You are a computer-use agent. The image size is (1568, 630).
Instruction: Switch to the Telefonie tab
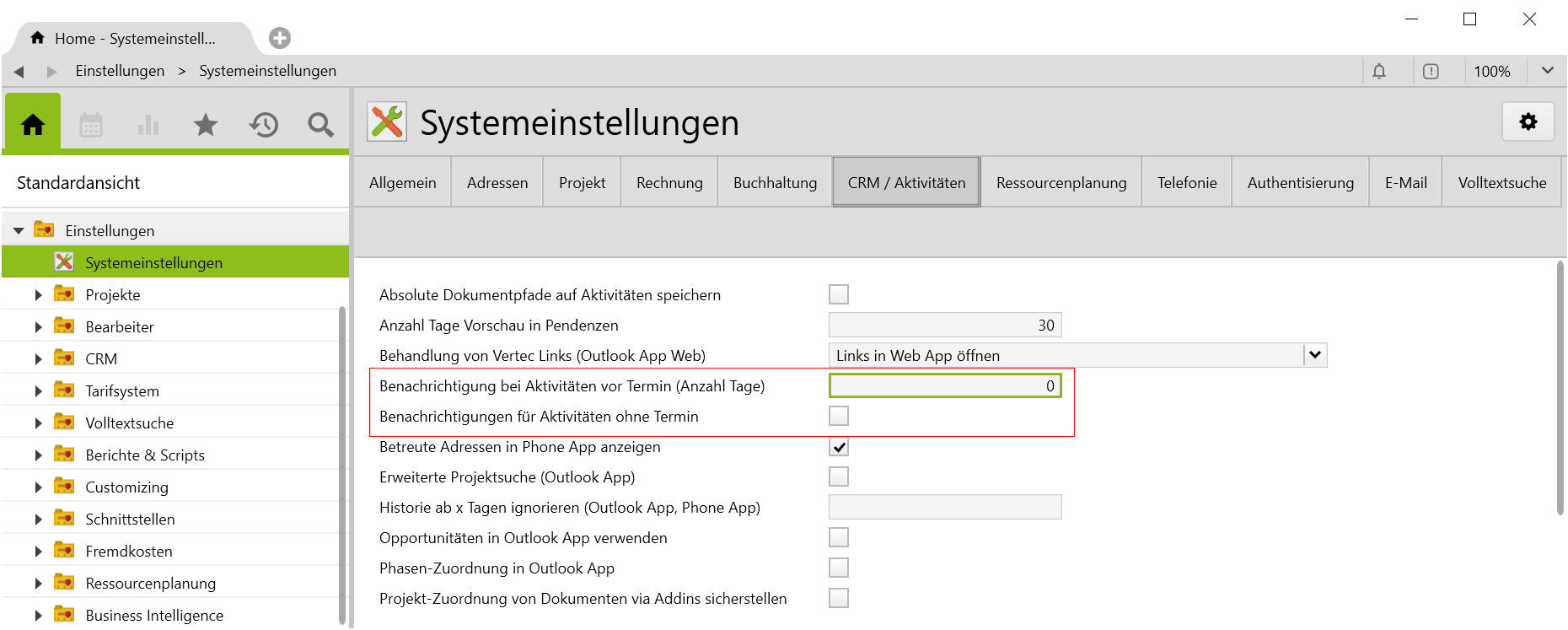tap(1186, 183)
